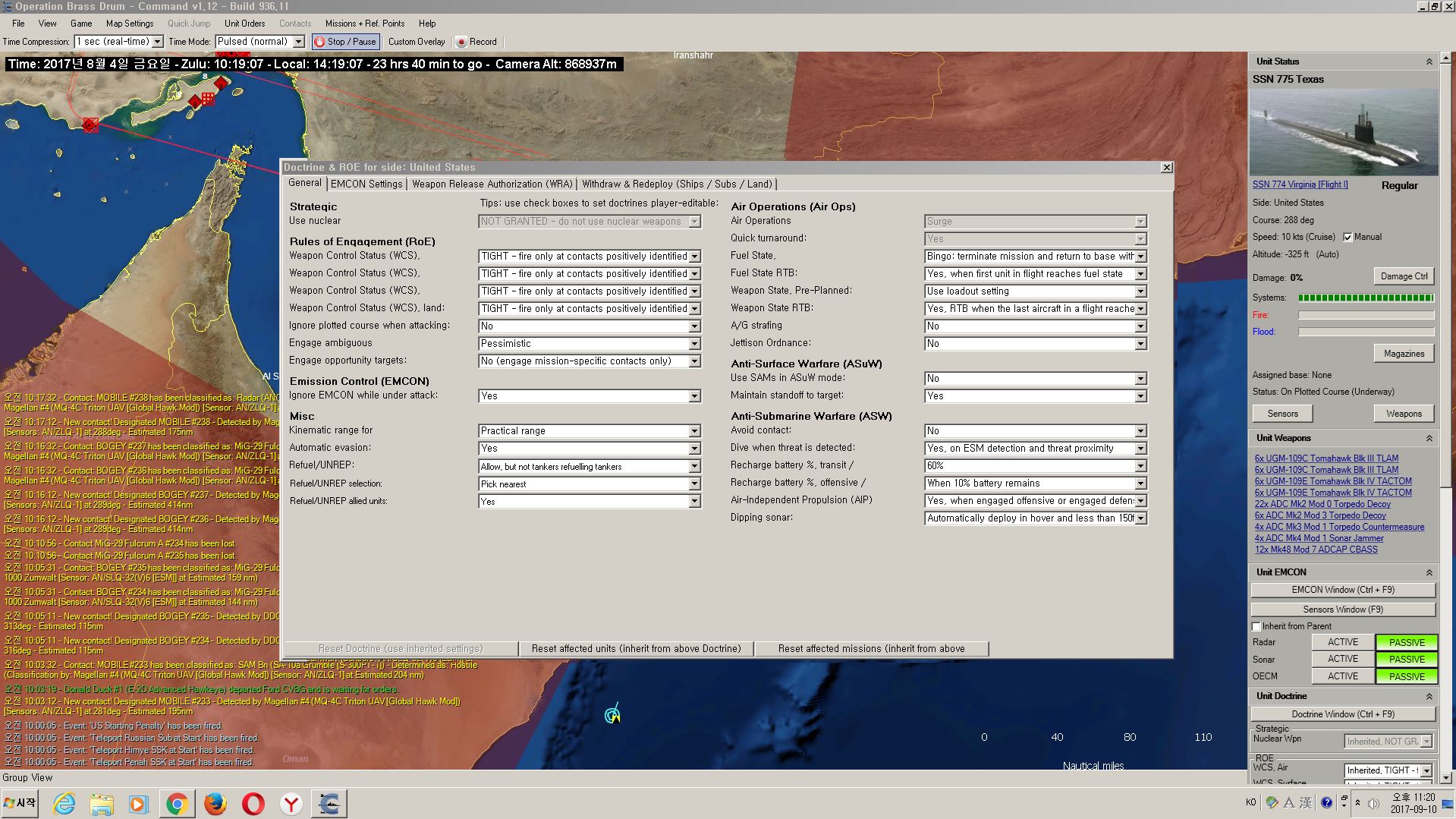Screen dimensions: 1456x819
Task: Switch to the EMCON Settings tab
Action: [x=366, y=184]
